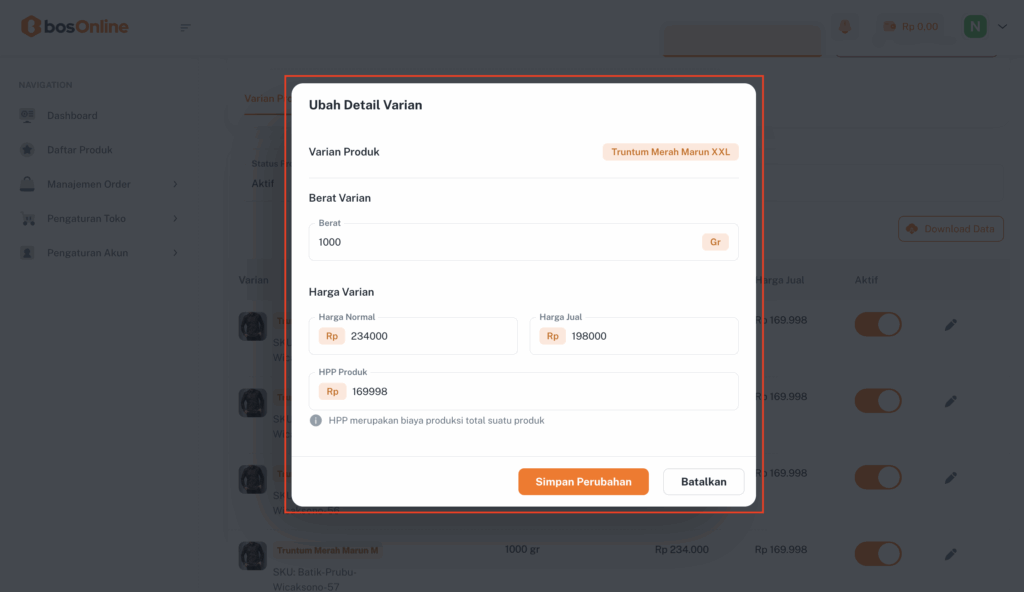Image resolution: width=1024 pixels, height=592 pixels.
Task: Click the Pengaturan Toko shop icon
Action: [x=28, y=218]
